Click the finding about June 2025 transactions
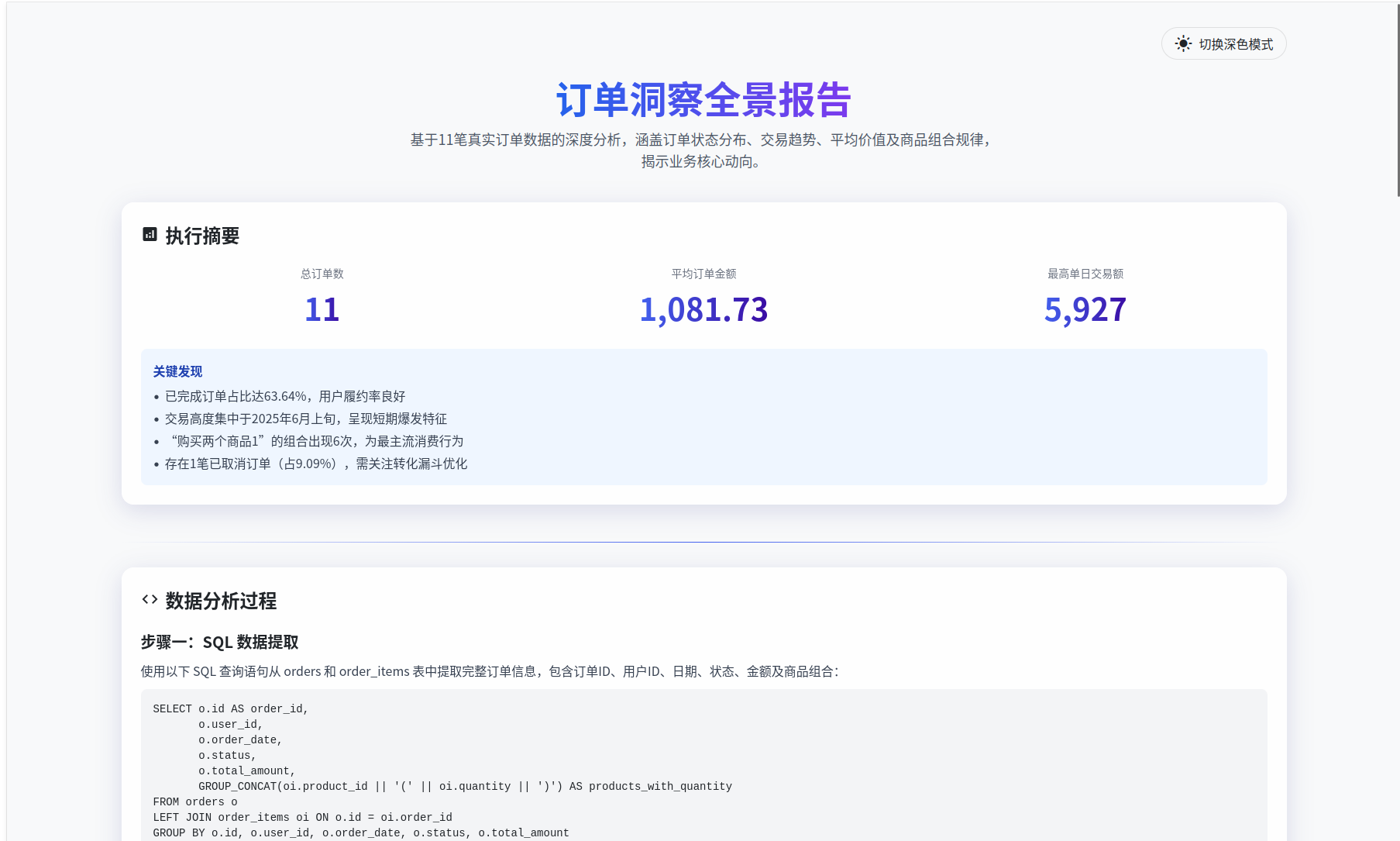 [x=305, y=419]
